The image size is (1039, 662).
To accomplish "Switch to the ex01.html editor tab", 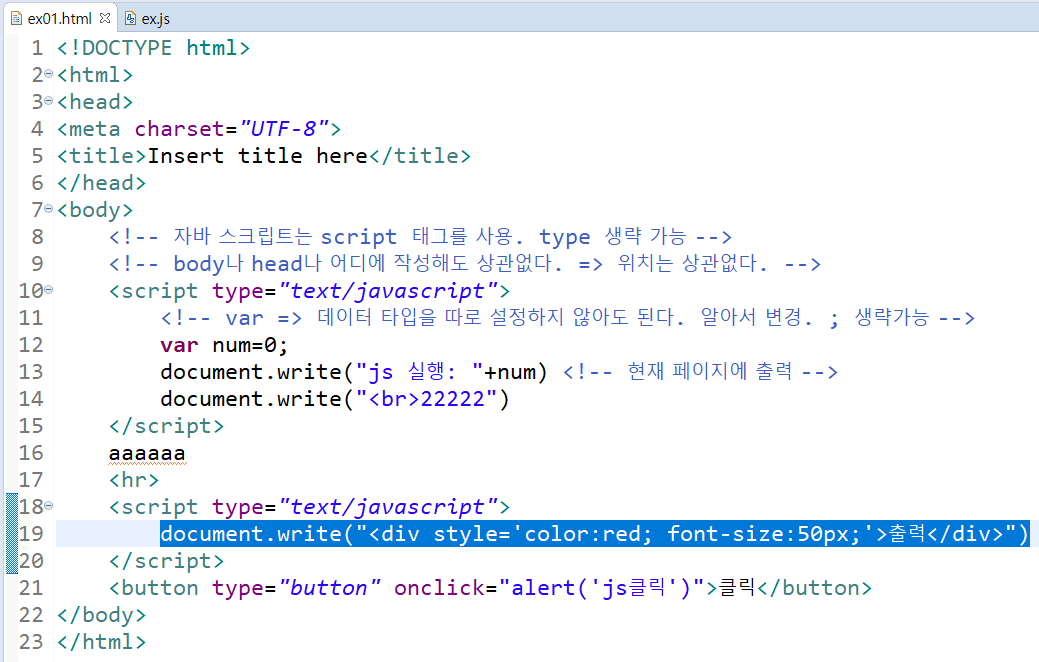I will [58, 18].
